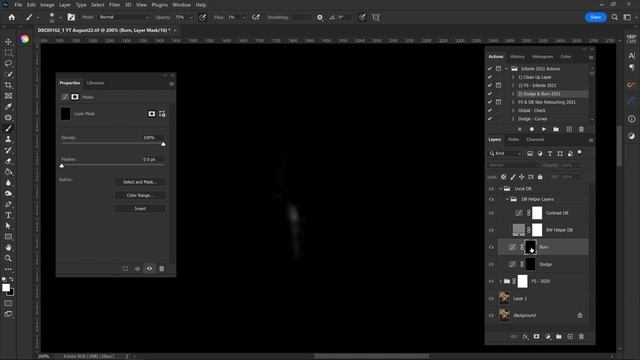The height and width of the screenshot is (360, 640).
Task: Open the brush Mode dropdown
Action: 123,17
